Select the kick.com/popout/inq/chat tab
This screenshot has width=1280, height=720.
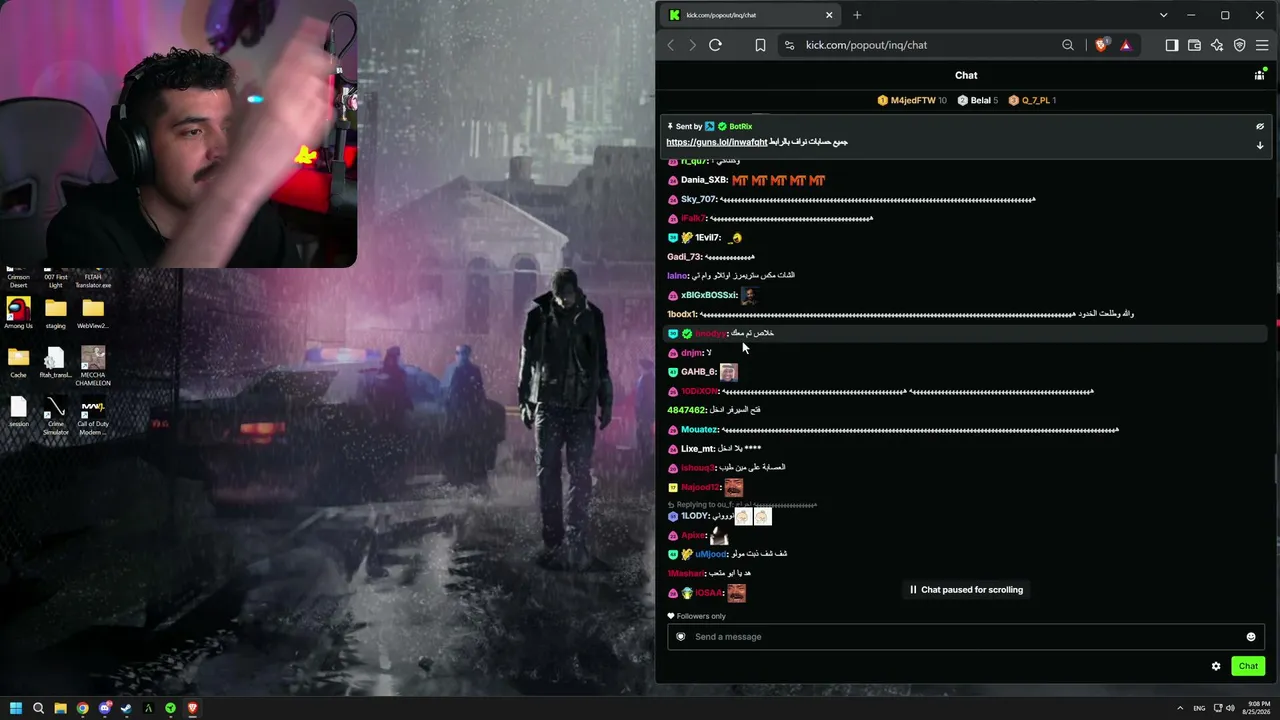752,15
